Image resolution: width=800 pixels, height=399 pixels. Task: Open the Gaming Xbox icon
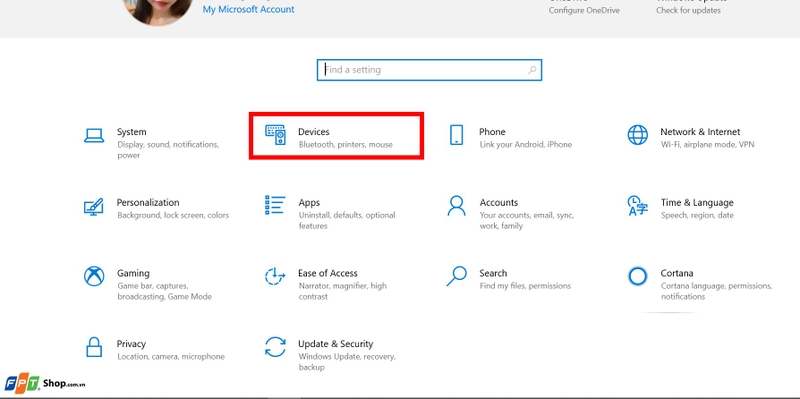[x=94, y=277]
